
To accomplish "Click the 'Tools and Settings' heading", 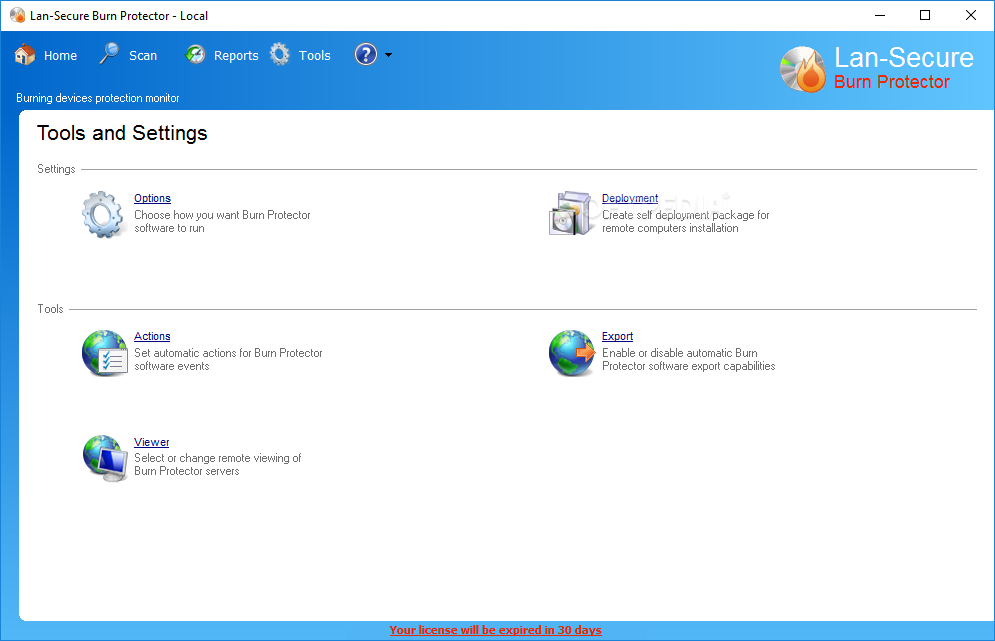I will click(x=122, y=133).
